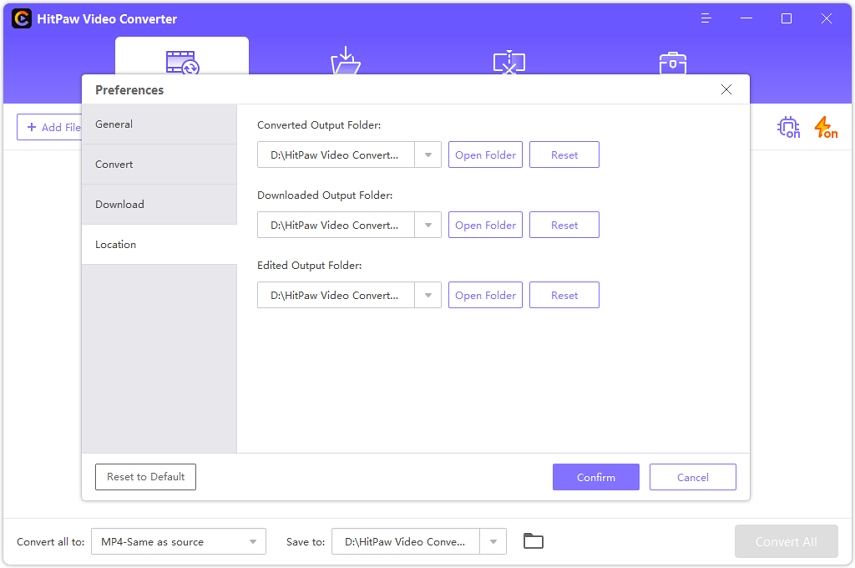The height and width of the screenshot is (568, 855).
Task: Toggle hardware acceleration chip icon
Action: click(x=788, y=127)
